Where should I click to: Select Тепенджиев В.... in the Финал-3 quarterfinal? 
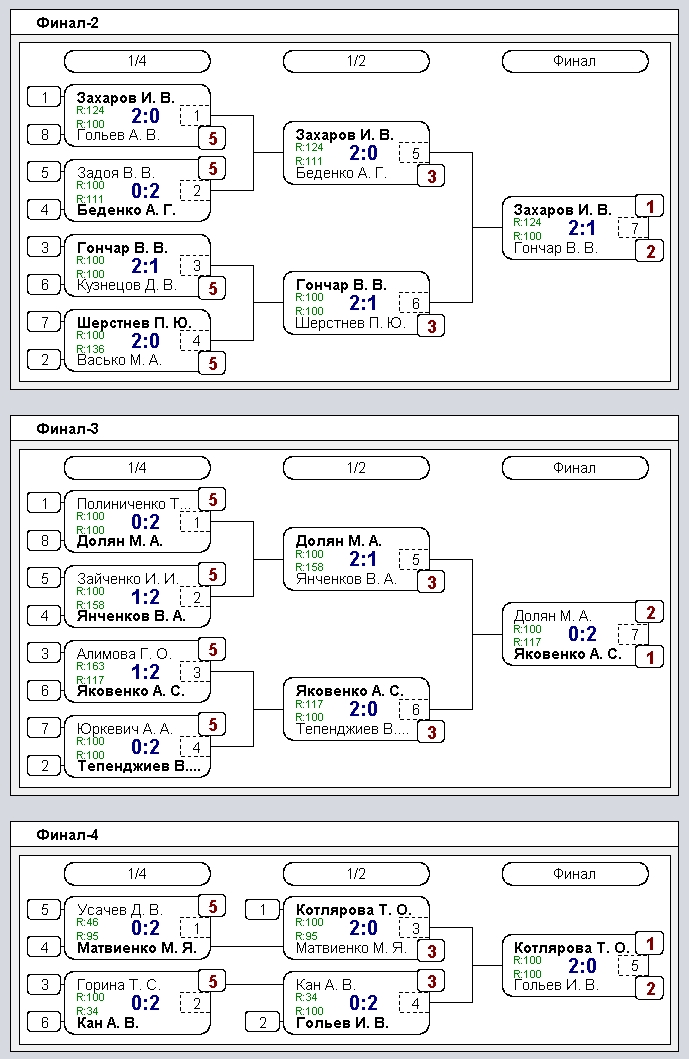click(x=138, y=766)
